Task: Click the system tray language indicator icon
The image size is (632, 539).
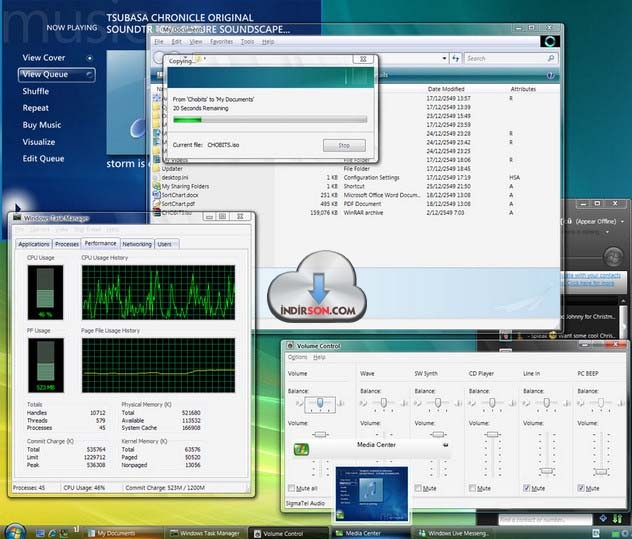Action: 595,533
